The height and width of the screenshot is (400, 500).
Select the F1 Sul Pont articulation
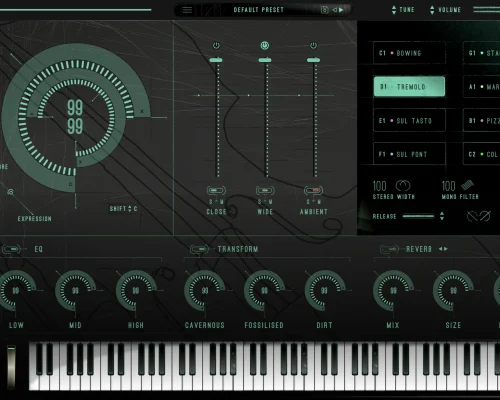pos(409,154)
